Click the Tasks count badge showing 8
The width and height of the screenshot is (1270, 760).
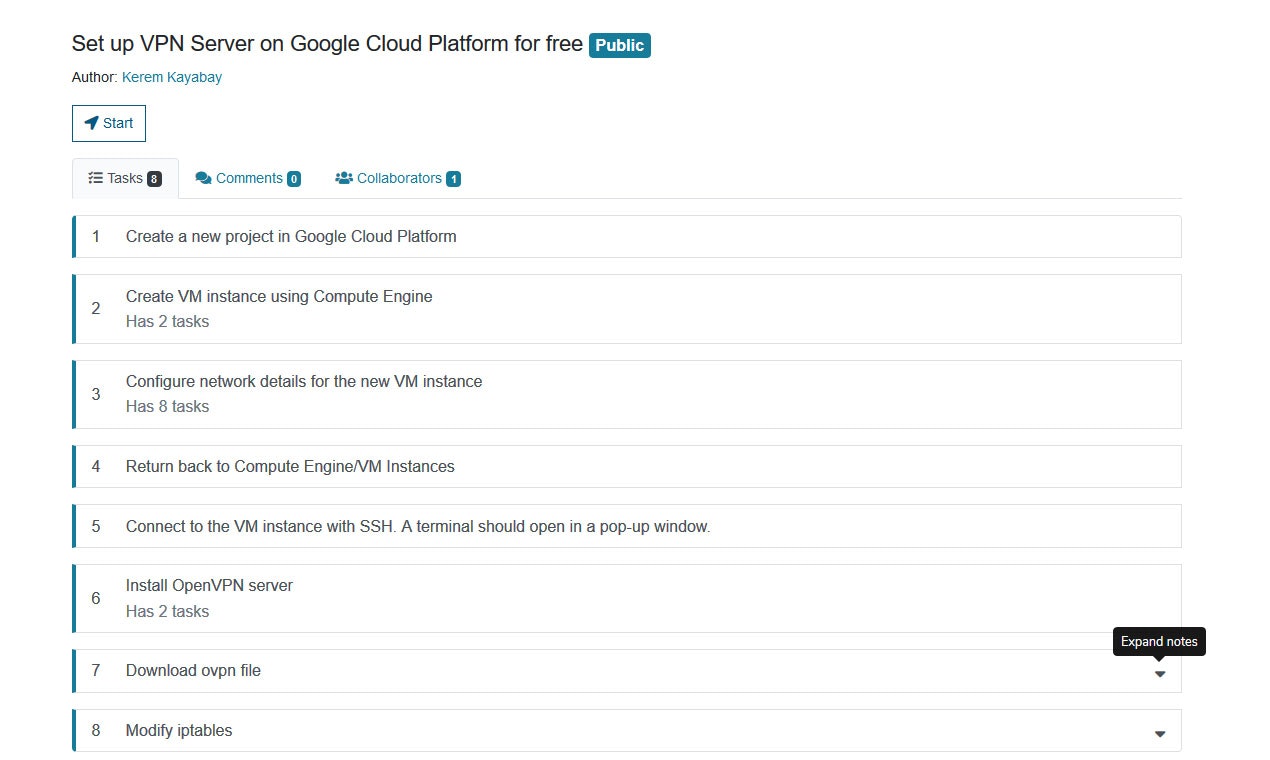coord(154,179)
